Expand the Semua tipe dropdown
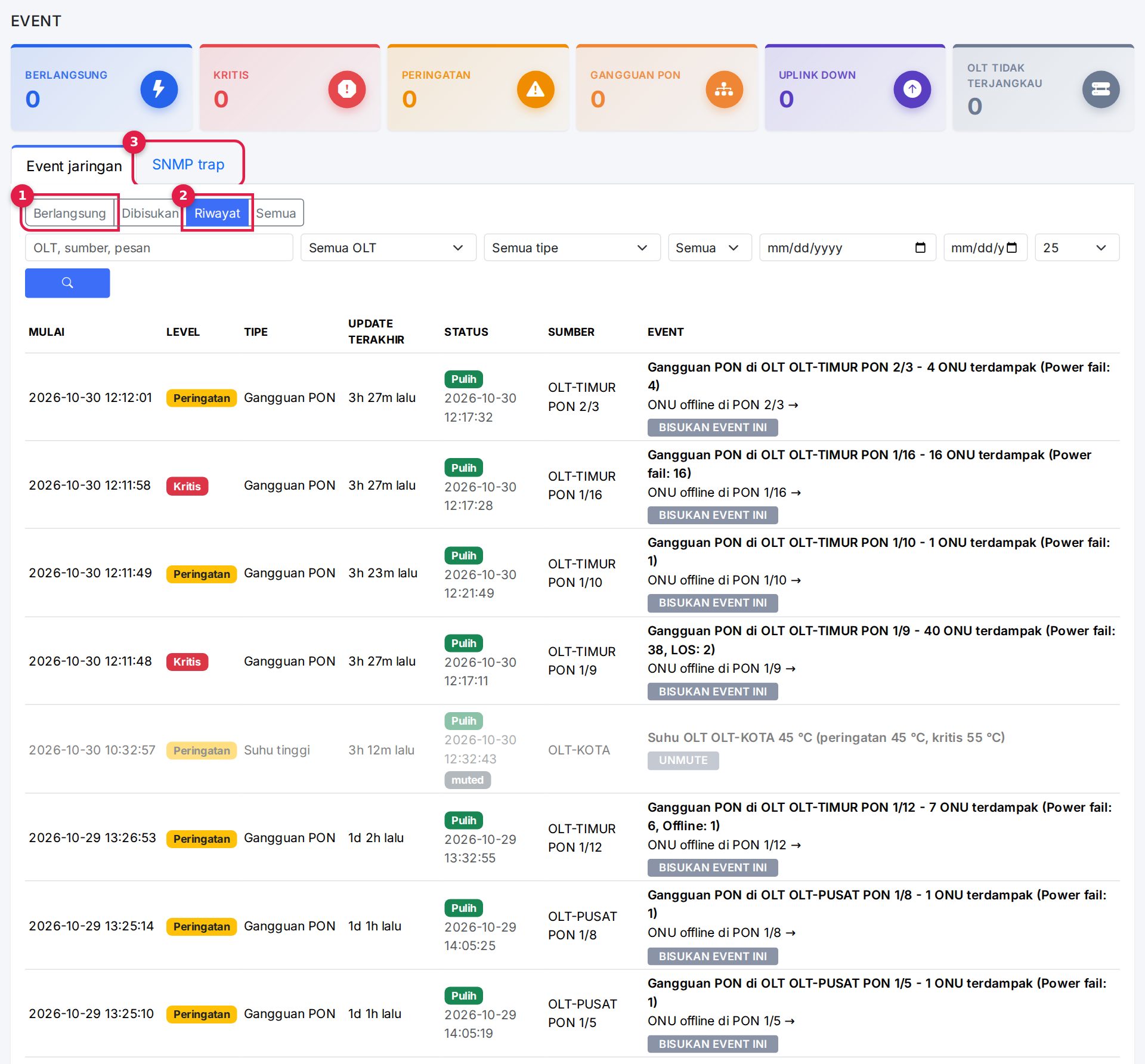 [572, 248]
